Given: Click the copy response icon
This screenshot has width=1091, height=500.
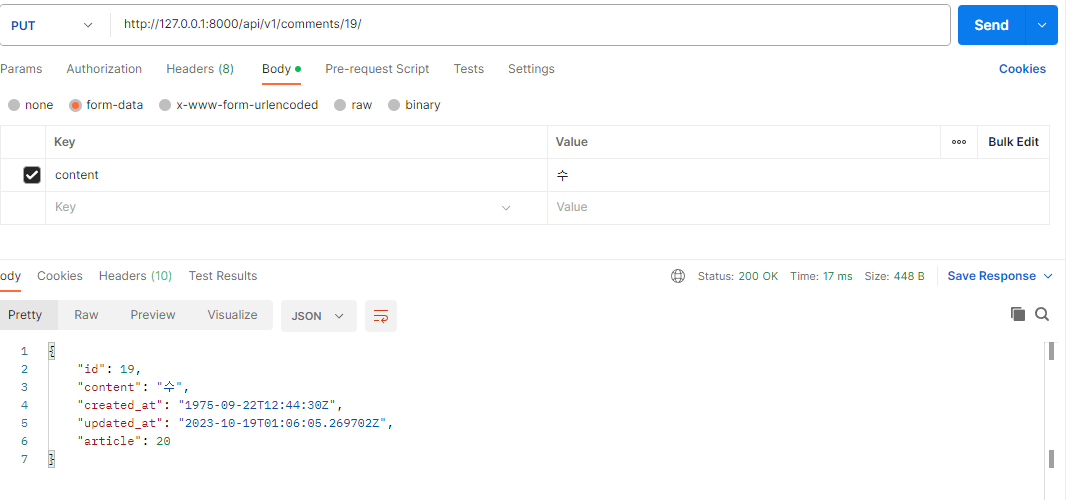Looking at the screenshot, I should click(1017, 314).
